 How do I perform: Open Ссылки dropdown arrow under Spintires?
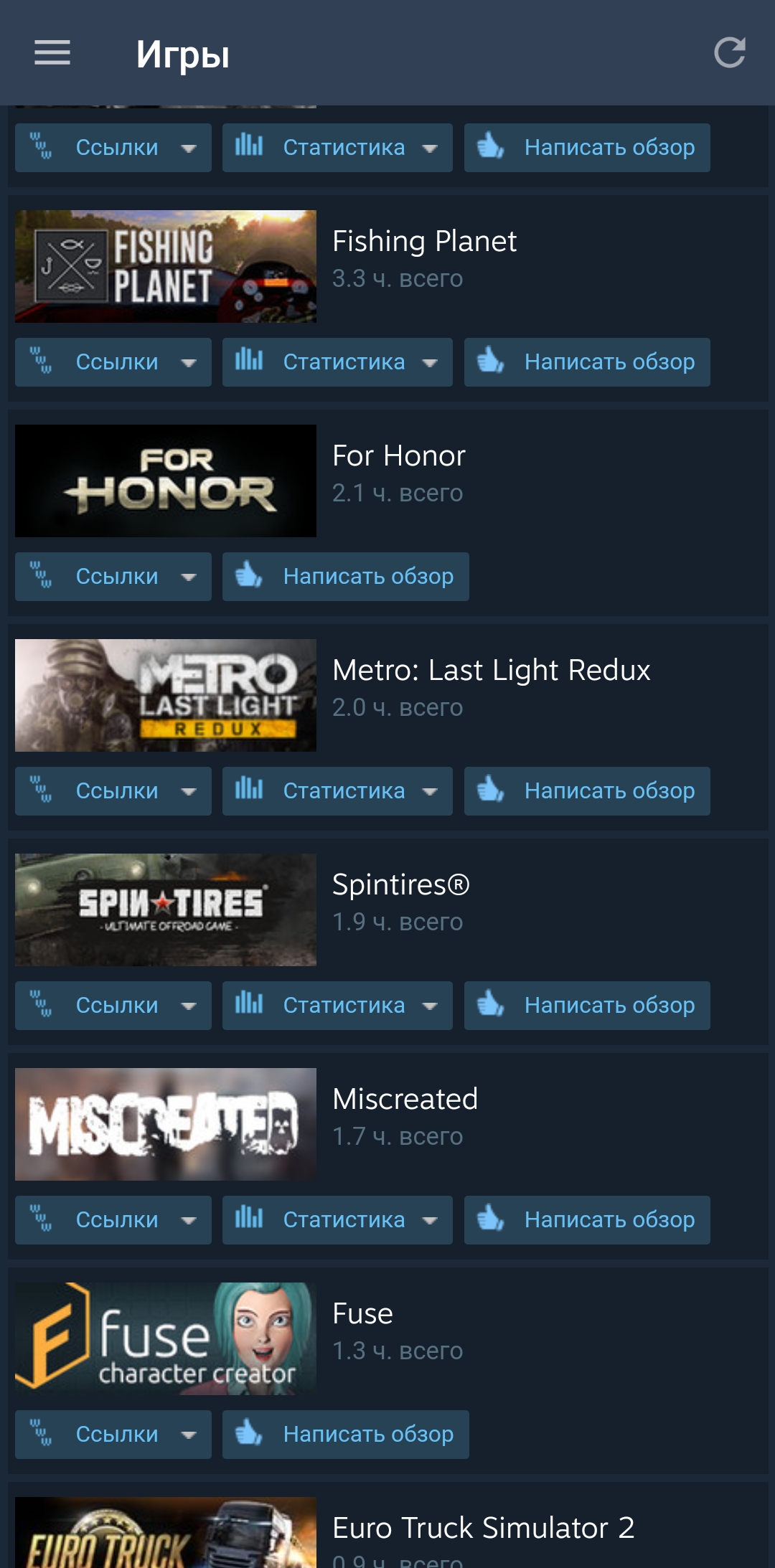189,1006
